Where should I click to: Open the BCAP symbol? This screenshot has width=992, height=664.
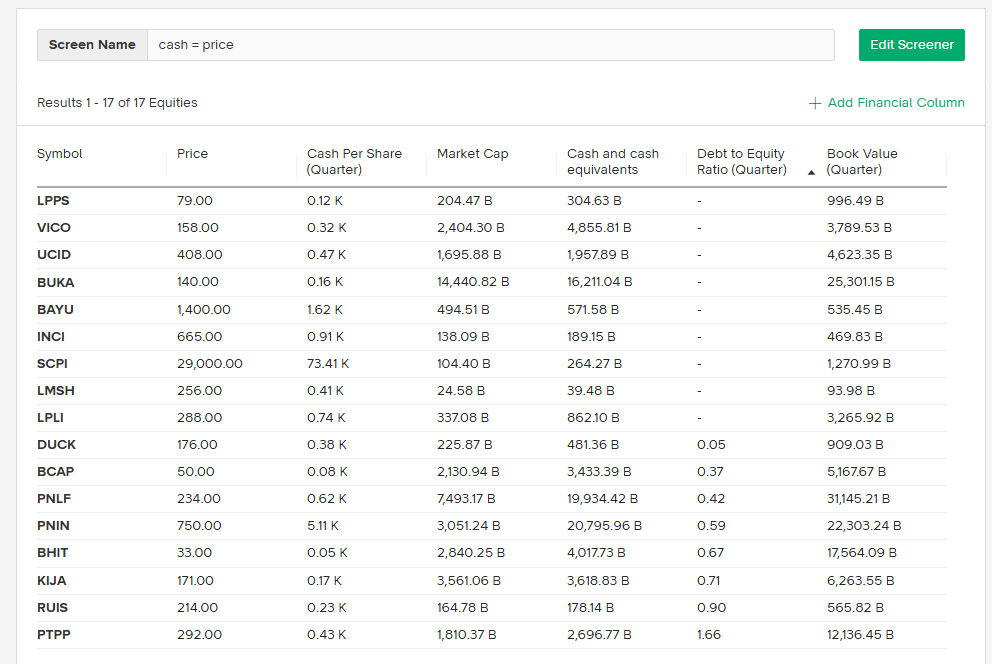(56, 472)
